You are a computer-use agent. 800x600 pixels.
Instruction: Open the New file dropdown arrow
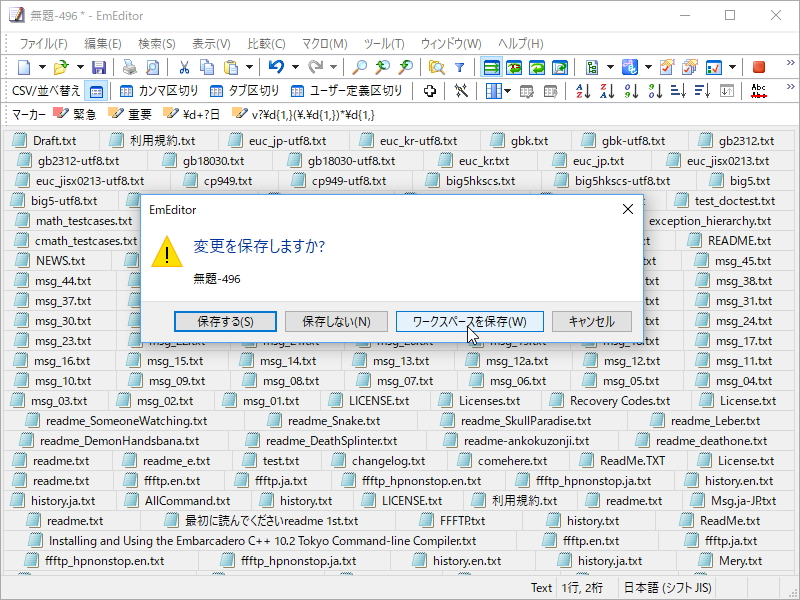pos(42,67)
